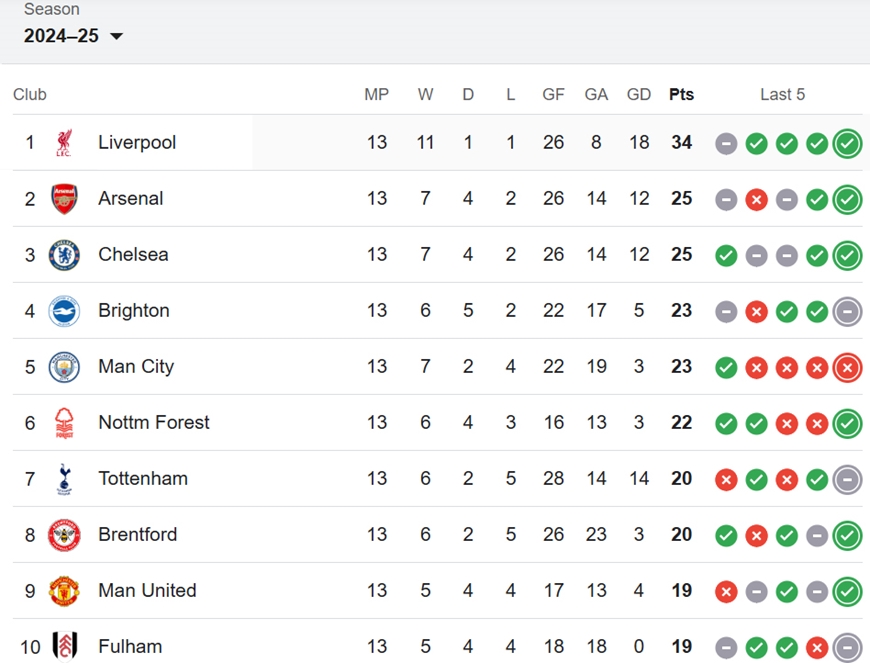Open the 2024–25 season dropdown

(73, 36)
